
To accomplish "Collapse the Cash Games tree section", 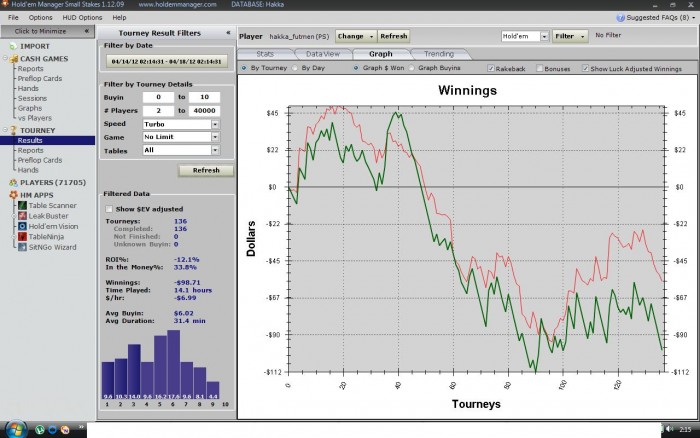I will click(x=5, y=58).
